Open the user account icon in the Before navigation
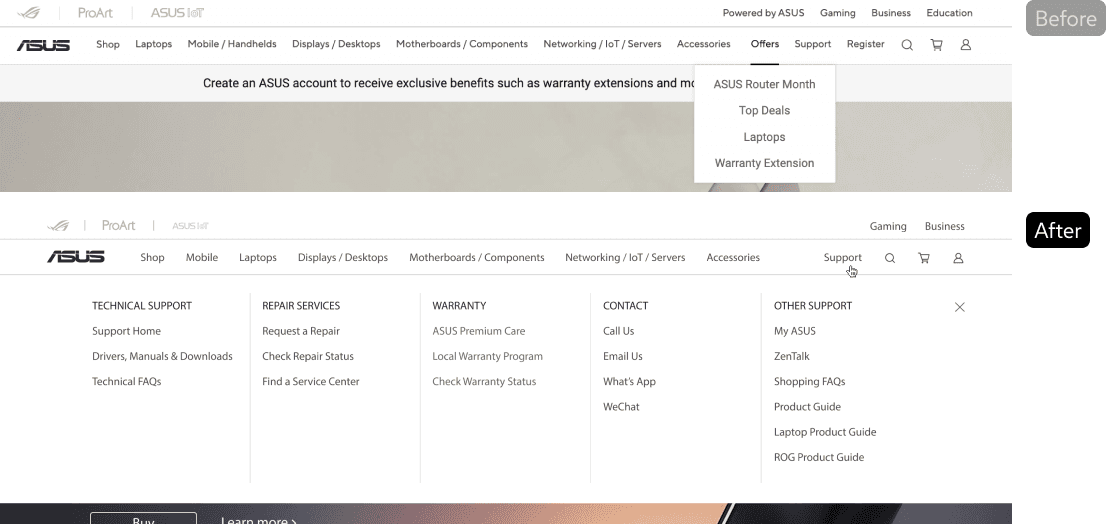The width and height of the screenshot is (1106, 524). point(966,44)
